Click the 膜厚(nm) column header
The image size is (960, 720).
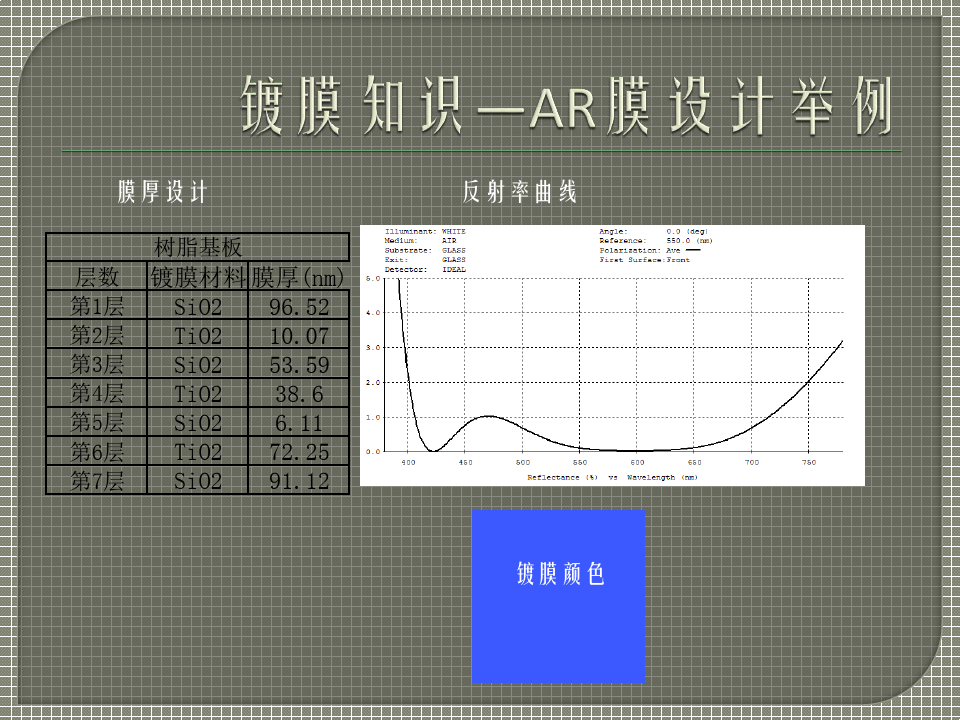299,277
